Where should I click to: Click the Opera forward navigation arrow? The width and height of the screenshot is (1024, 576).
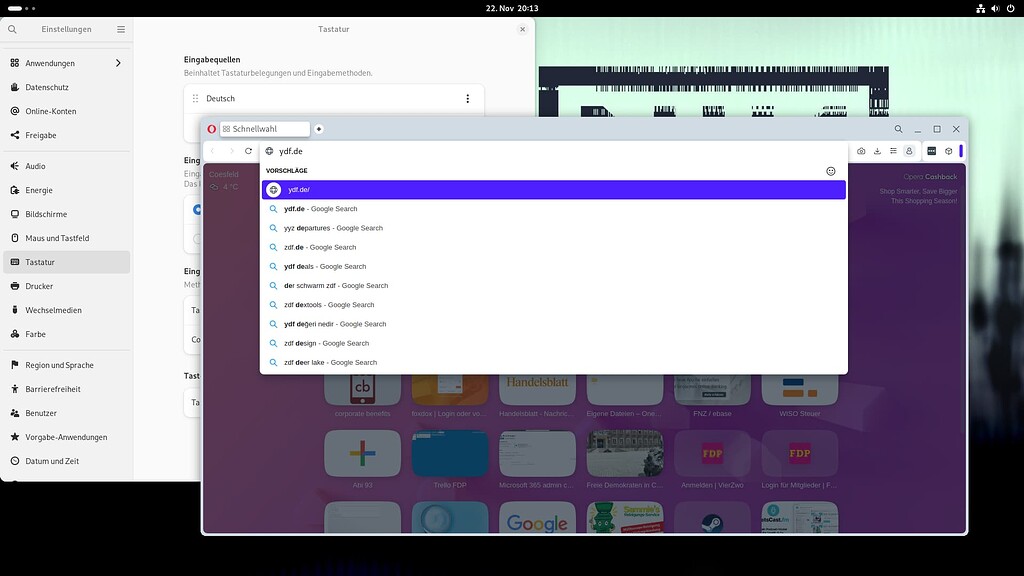[x=231, y=151]
